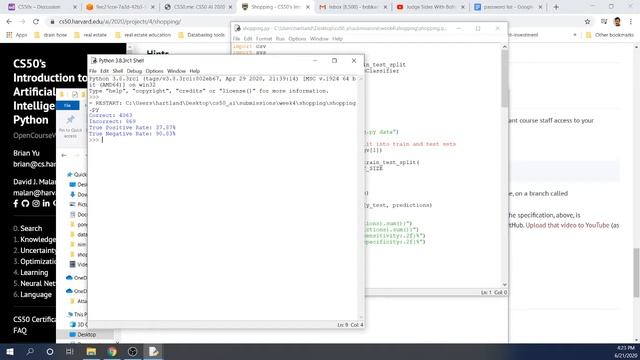The height and width of the screenshot is (360, 640).
Task: Switch to Chrome from the taskbar
Action: click(x=112, y=351)
